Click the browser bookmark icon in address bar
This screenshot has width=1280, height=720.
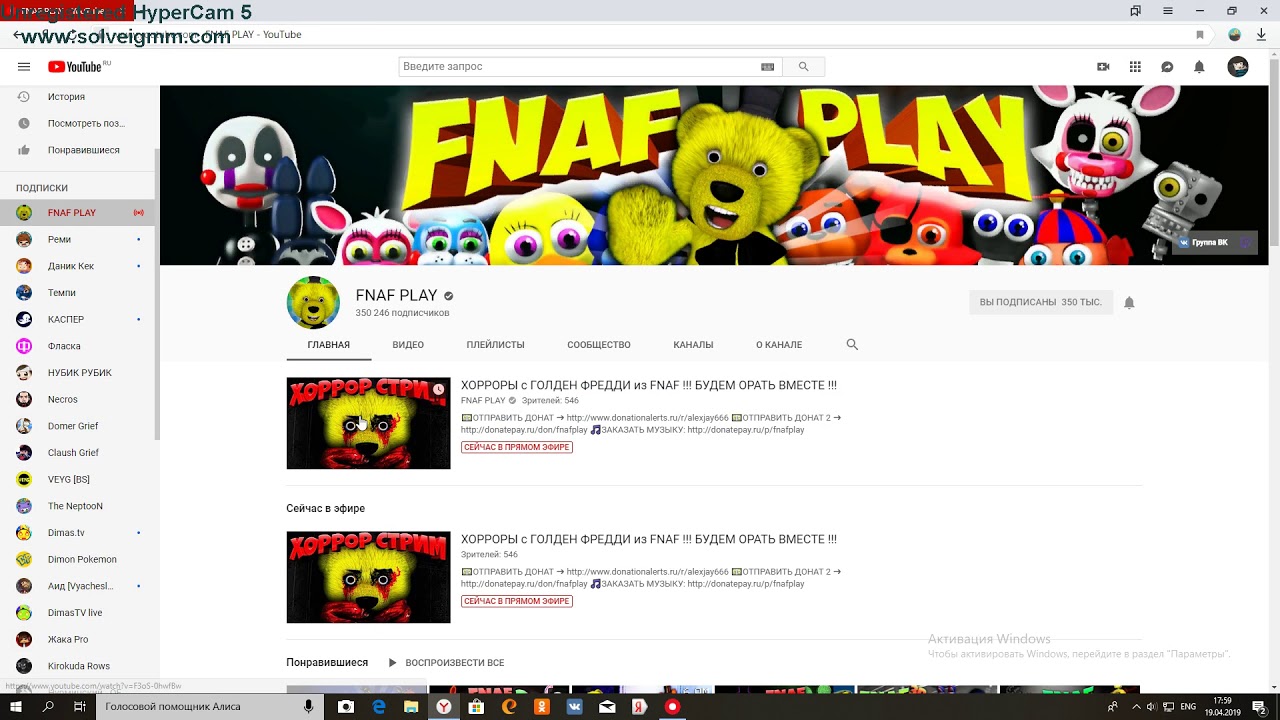1200,35
